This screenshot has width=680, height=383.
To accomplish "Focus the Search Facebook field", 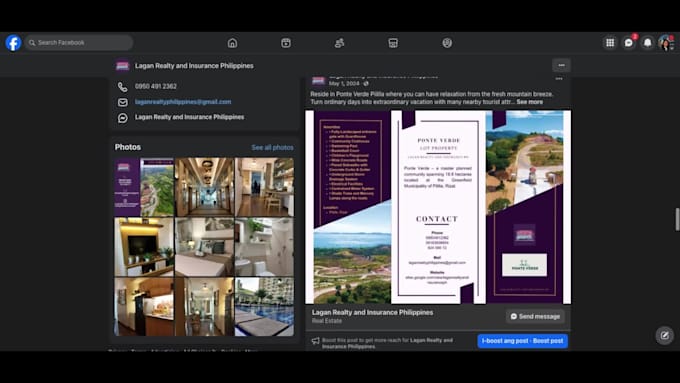I will tap(79, 43).
